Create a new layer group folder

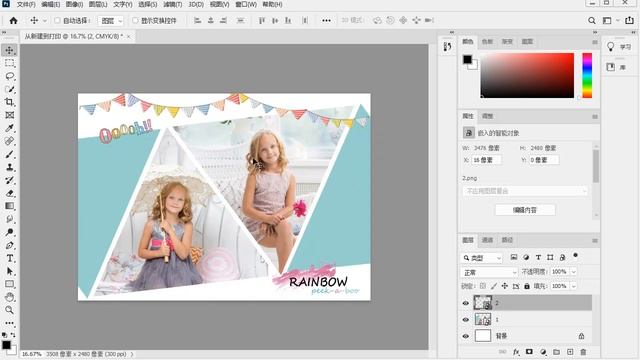coord(556,352)
